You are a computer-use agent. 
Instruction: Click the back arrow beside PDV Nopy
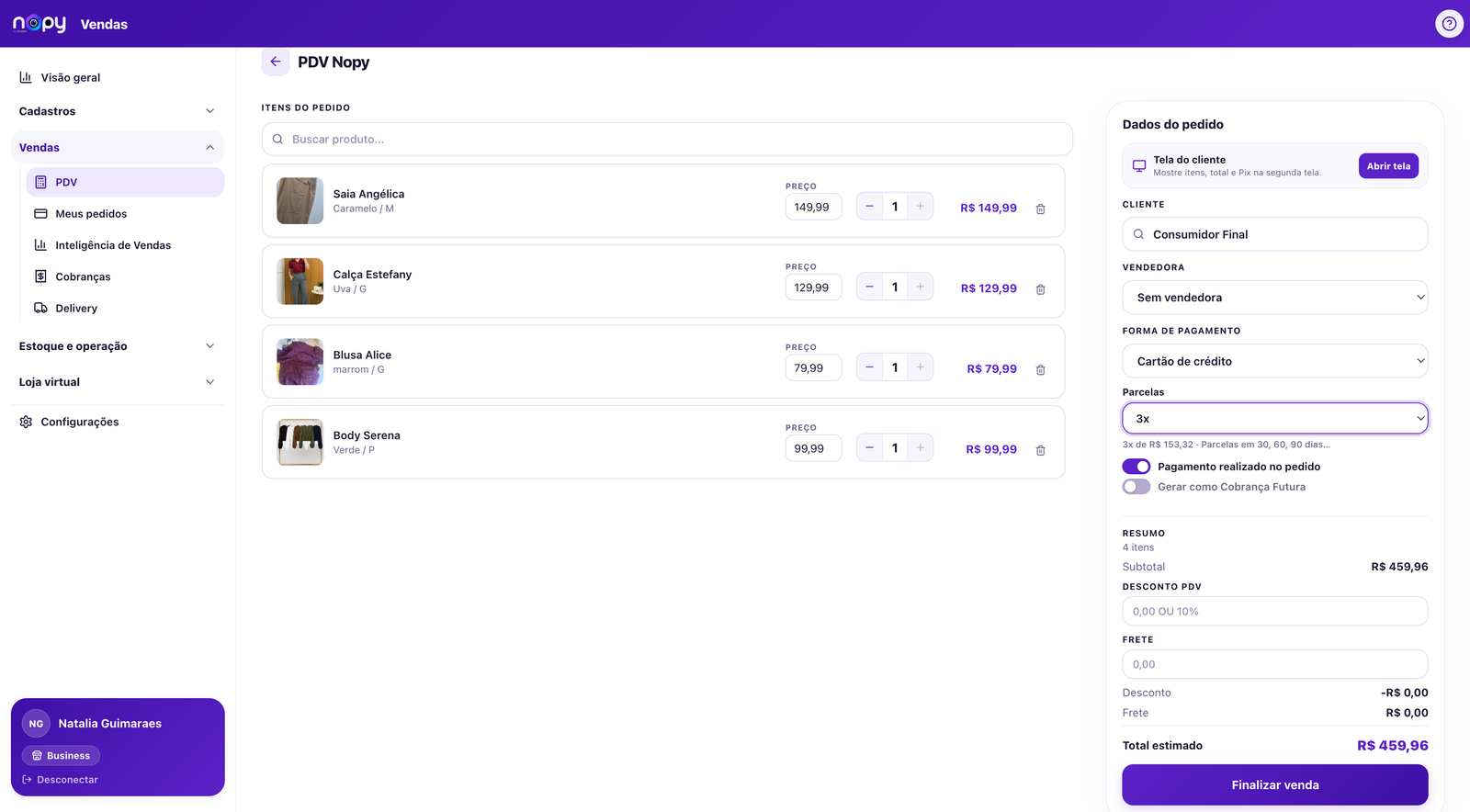[x=276, y=62]
